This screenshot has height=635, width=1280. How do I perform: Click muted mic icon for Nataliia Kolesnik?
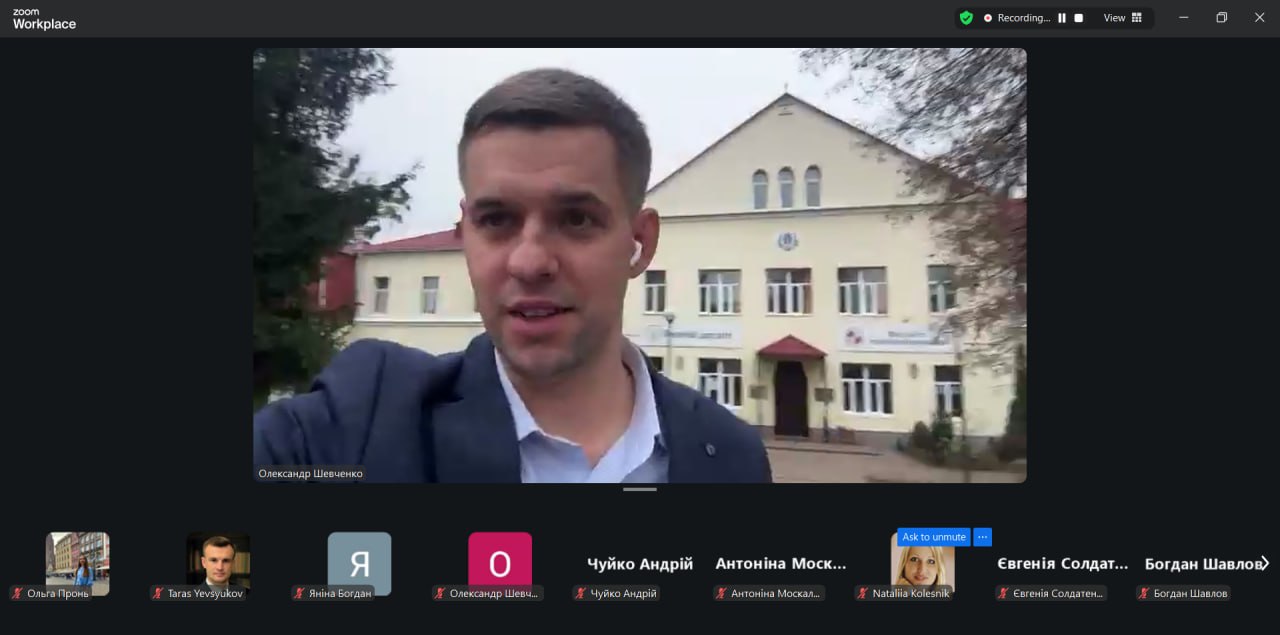coord(862,593)
